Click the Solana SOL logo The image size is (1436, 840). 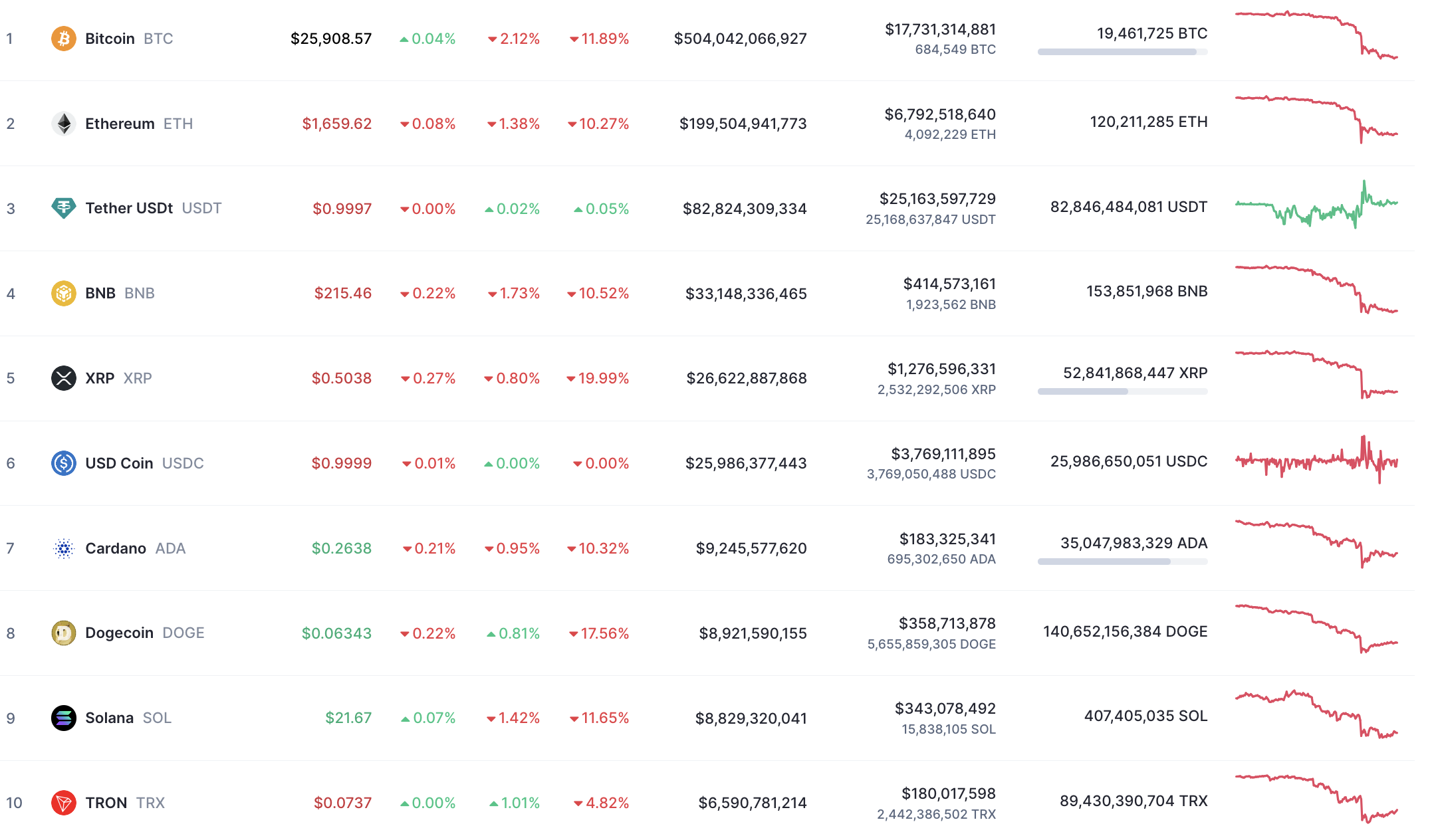[63, 718]
